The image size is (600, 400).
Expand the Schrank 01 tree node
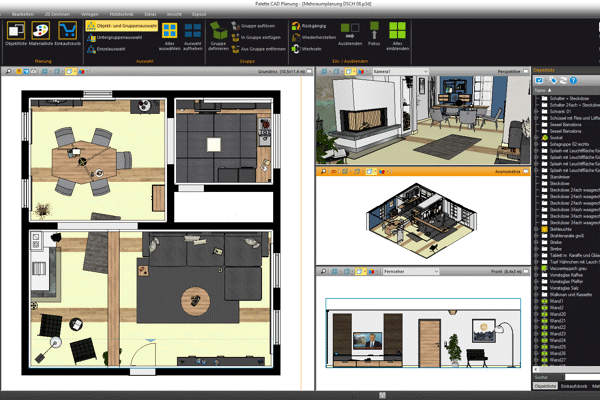(536, 112)
